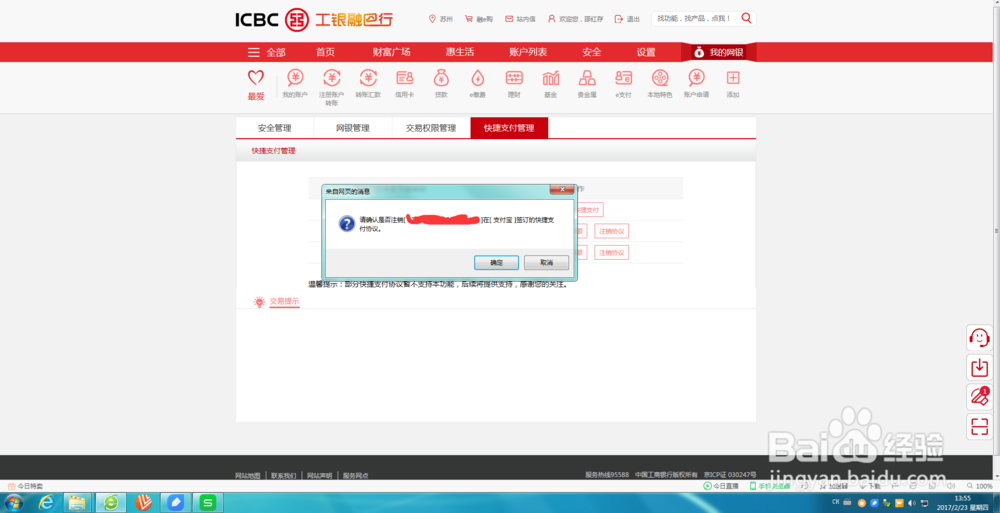Open Internet Explorer taskbar icon

click(x=46, y=503)
